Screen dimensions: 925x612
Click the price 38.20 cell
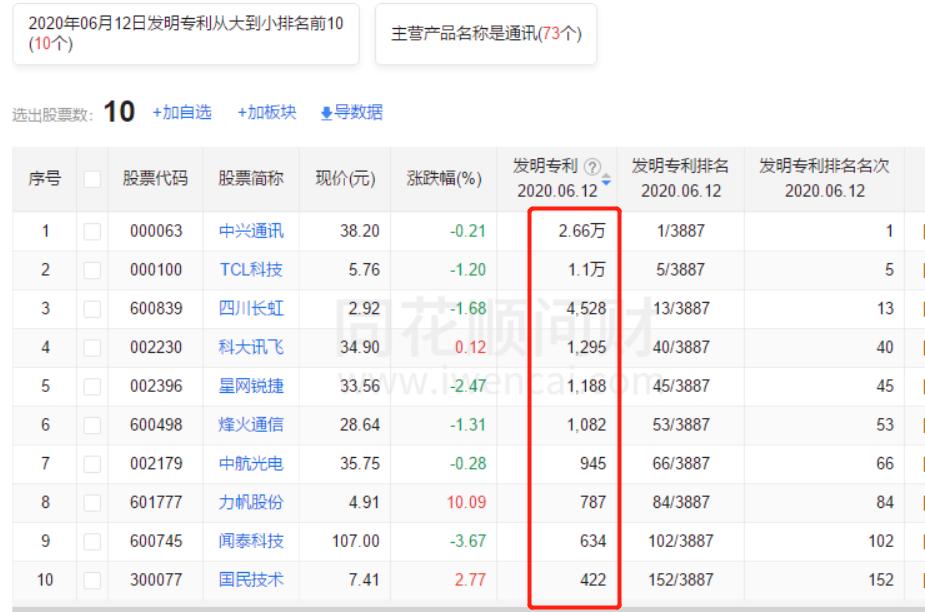pos(360,231)
